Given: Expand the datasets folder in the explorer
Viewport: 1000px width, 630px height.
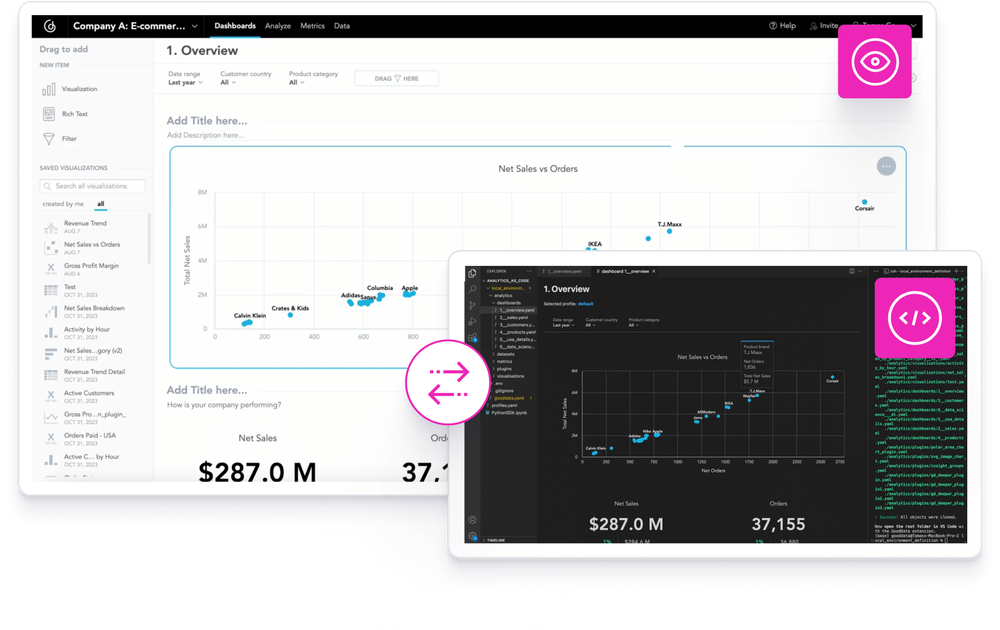Looking at the screenshot, I should tap(503, 354).
